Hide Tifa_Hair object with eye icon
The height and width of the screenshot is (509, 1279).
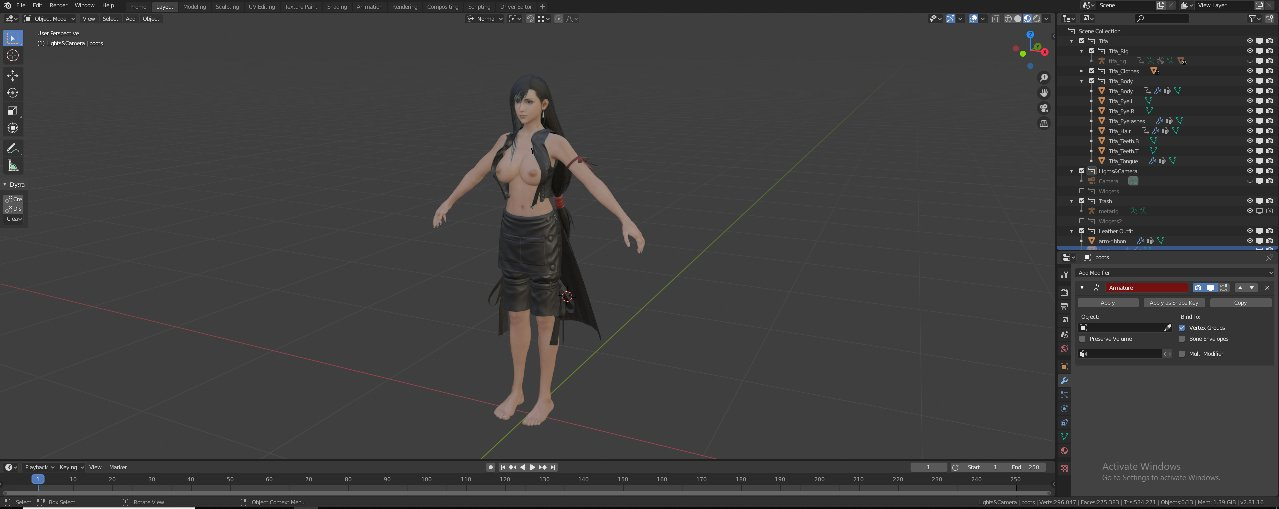(1250, 131)
